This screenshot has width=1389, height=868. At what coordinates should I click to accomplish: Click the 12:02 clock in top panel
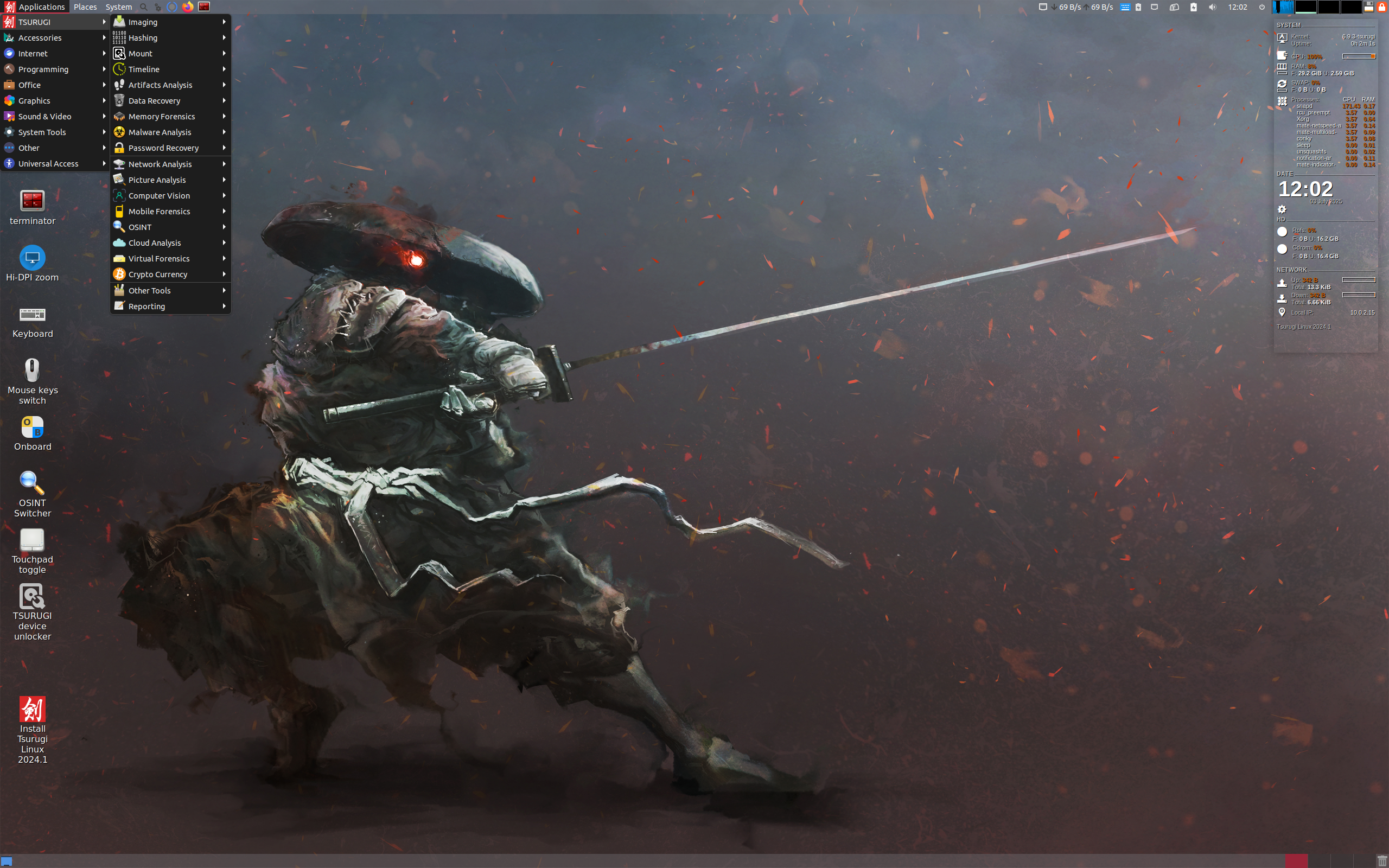tap(1238, 7)
